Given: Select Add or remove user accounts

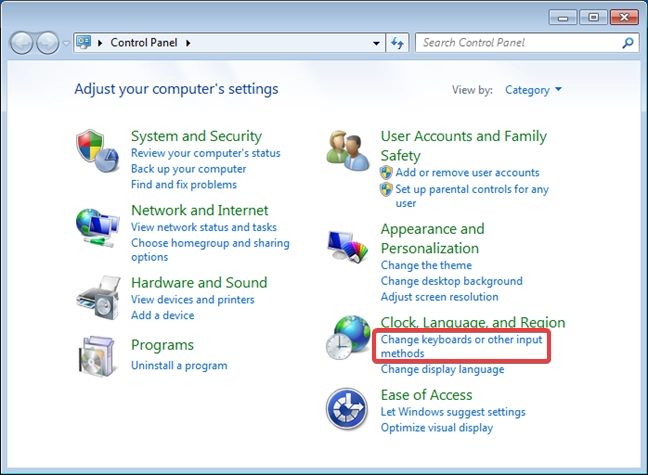Looking at the screenshot, I should 467,172.
